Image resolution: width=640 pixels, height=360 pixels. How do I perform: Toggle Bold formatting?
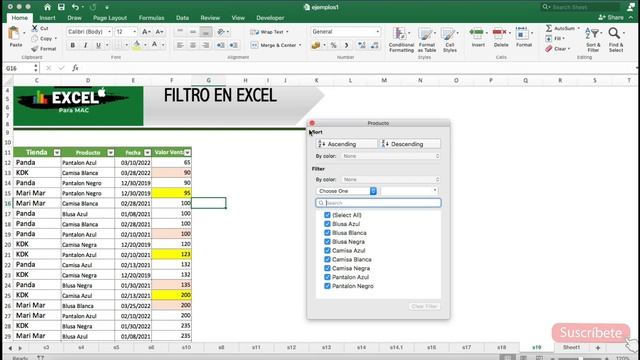pos(73,45)
